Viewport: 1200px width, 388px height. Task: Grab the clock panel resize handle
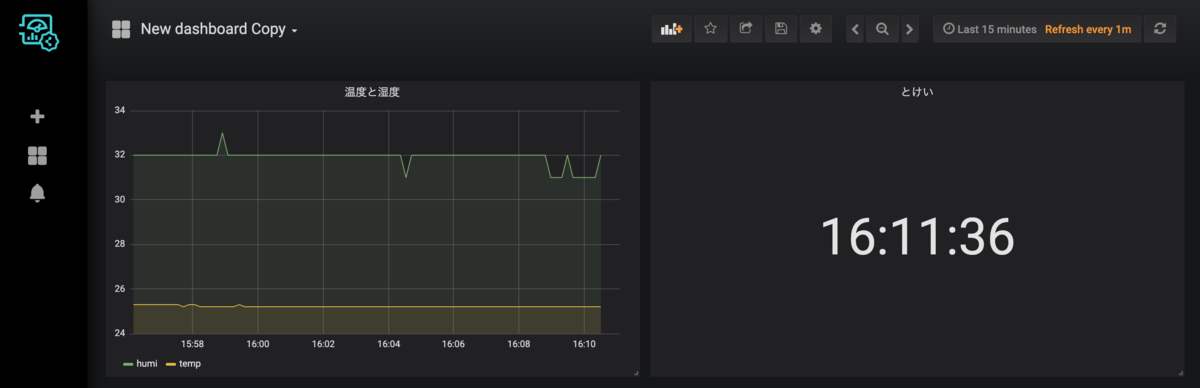tap(1180, 372)
